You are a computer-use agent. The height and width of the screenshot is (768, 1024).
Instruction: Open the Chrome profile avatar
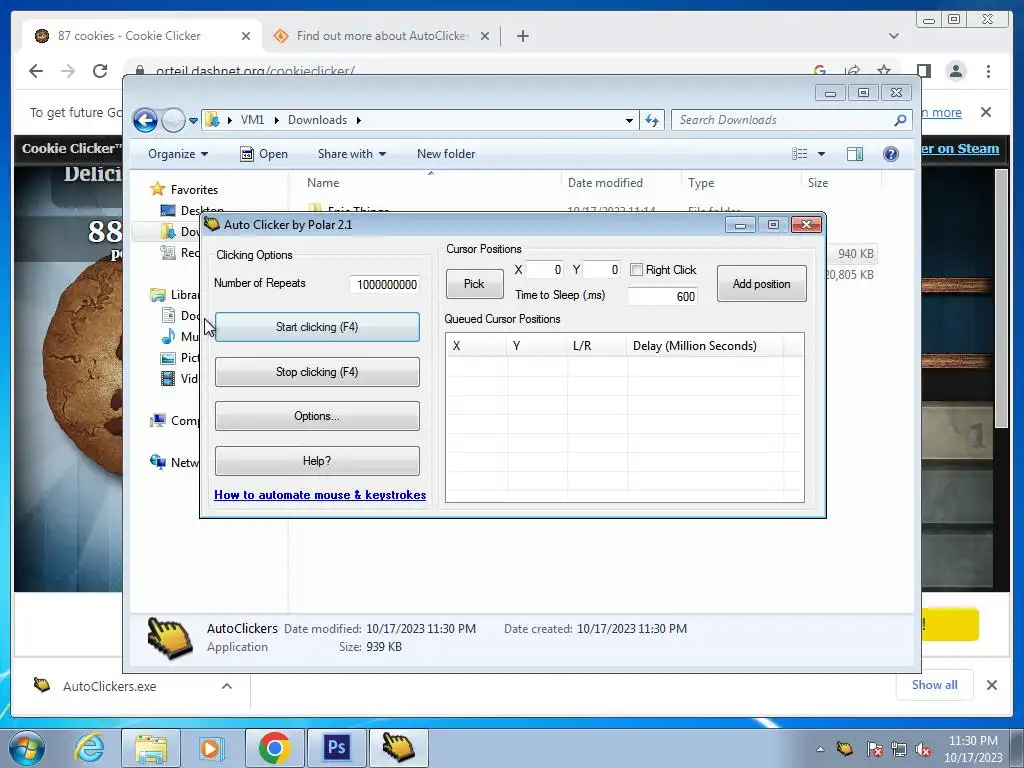(x=956, y=71)
